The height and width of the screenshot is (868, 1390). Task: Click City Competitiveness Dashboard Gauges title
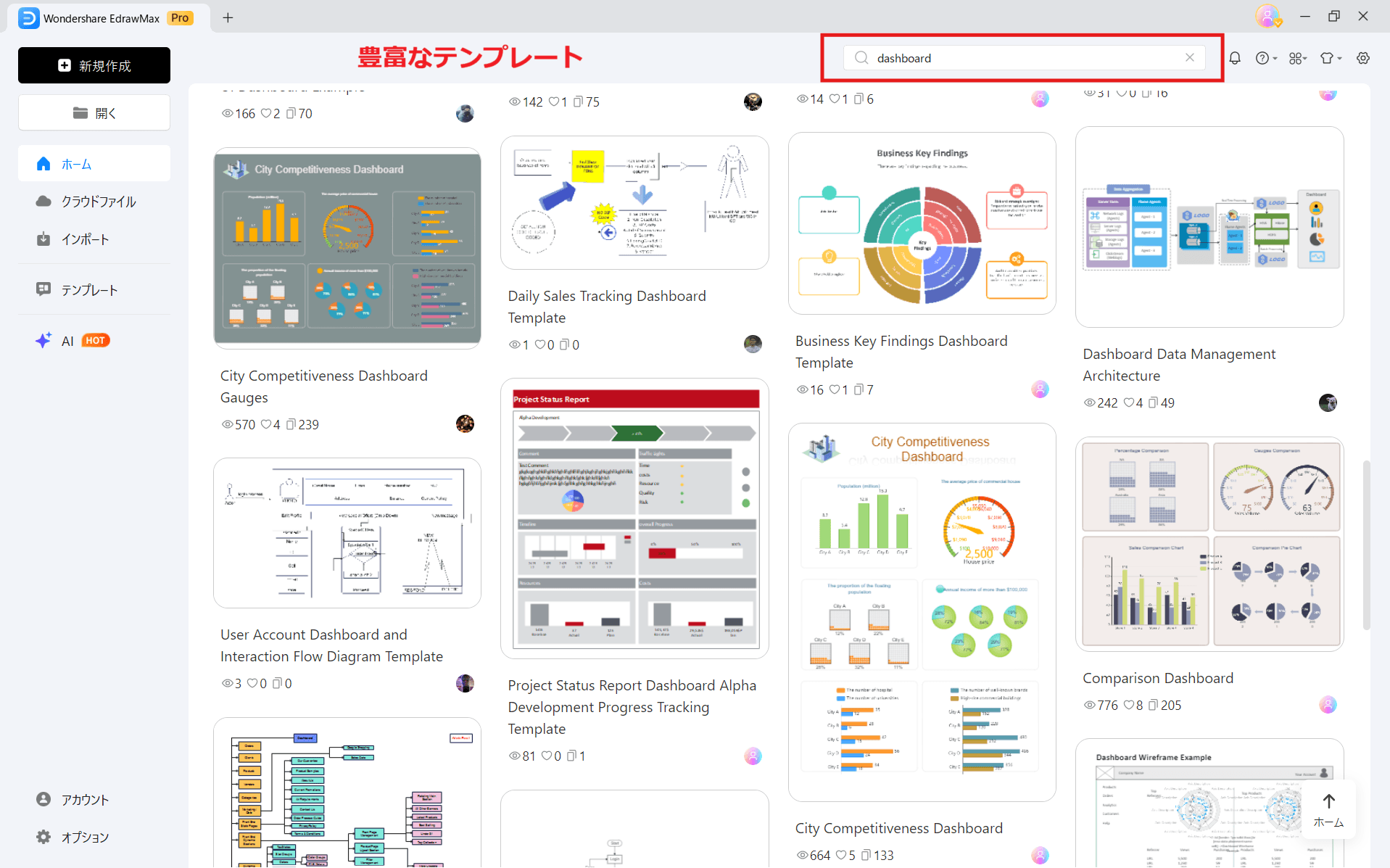[x=324, y=387]
